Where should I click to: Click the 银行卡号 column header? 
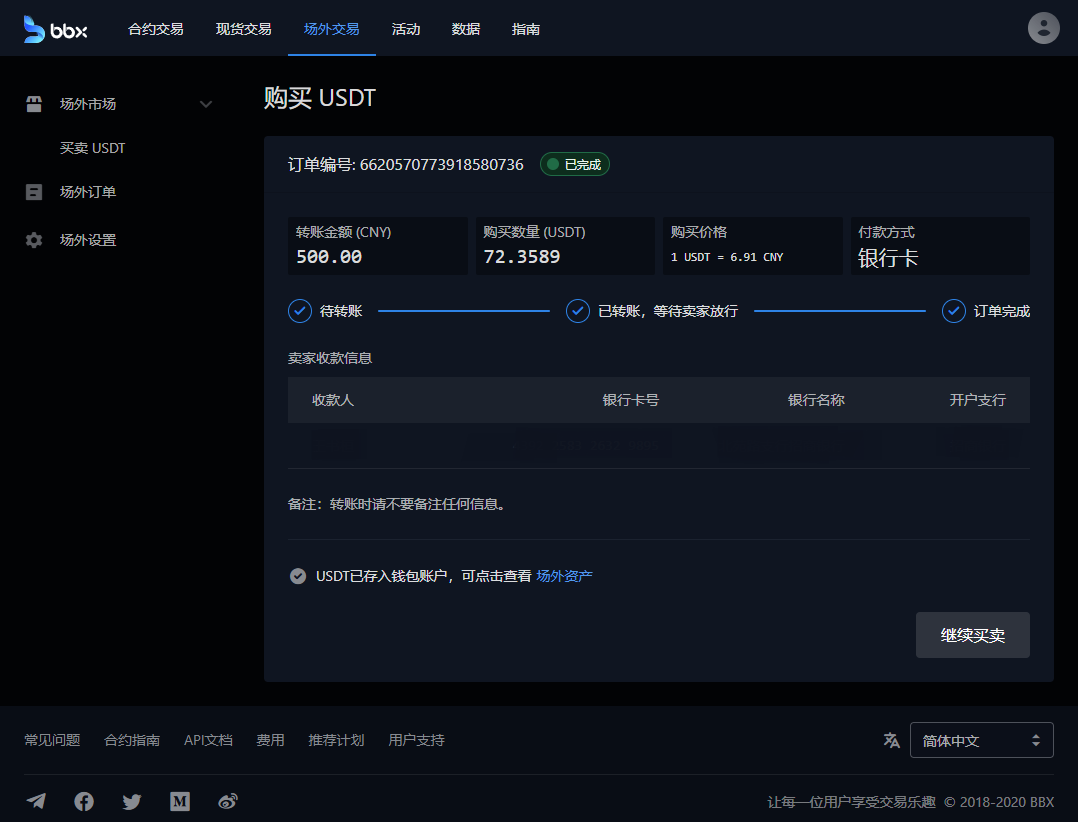coord(630,400)
